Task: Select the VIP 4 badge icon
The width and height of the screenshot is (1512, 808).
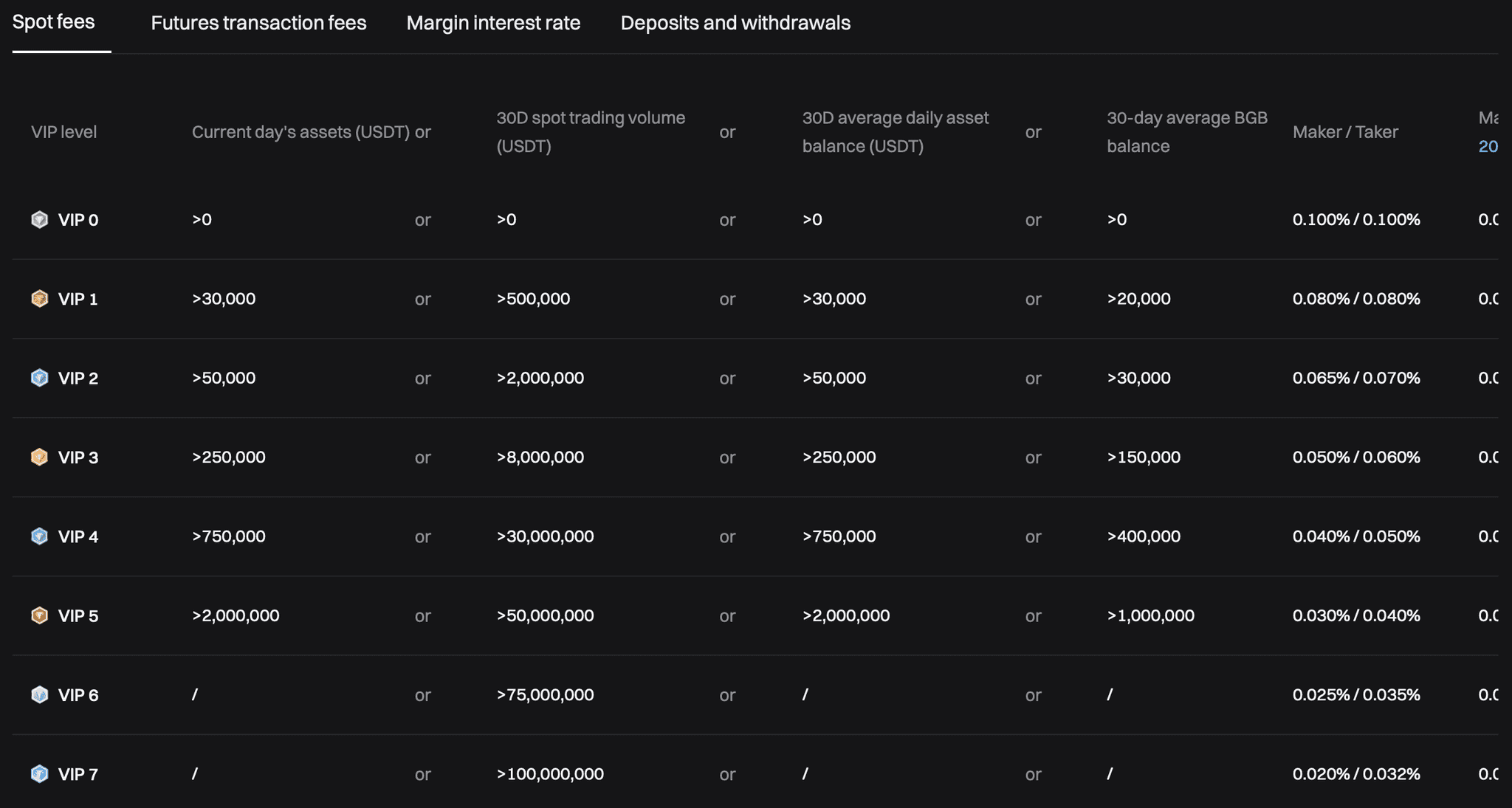Action: click(x=40, y=536)
